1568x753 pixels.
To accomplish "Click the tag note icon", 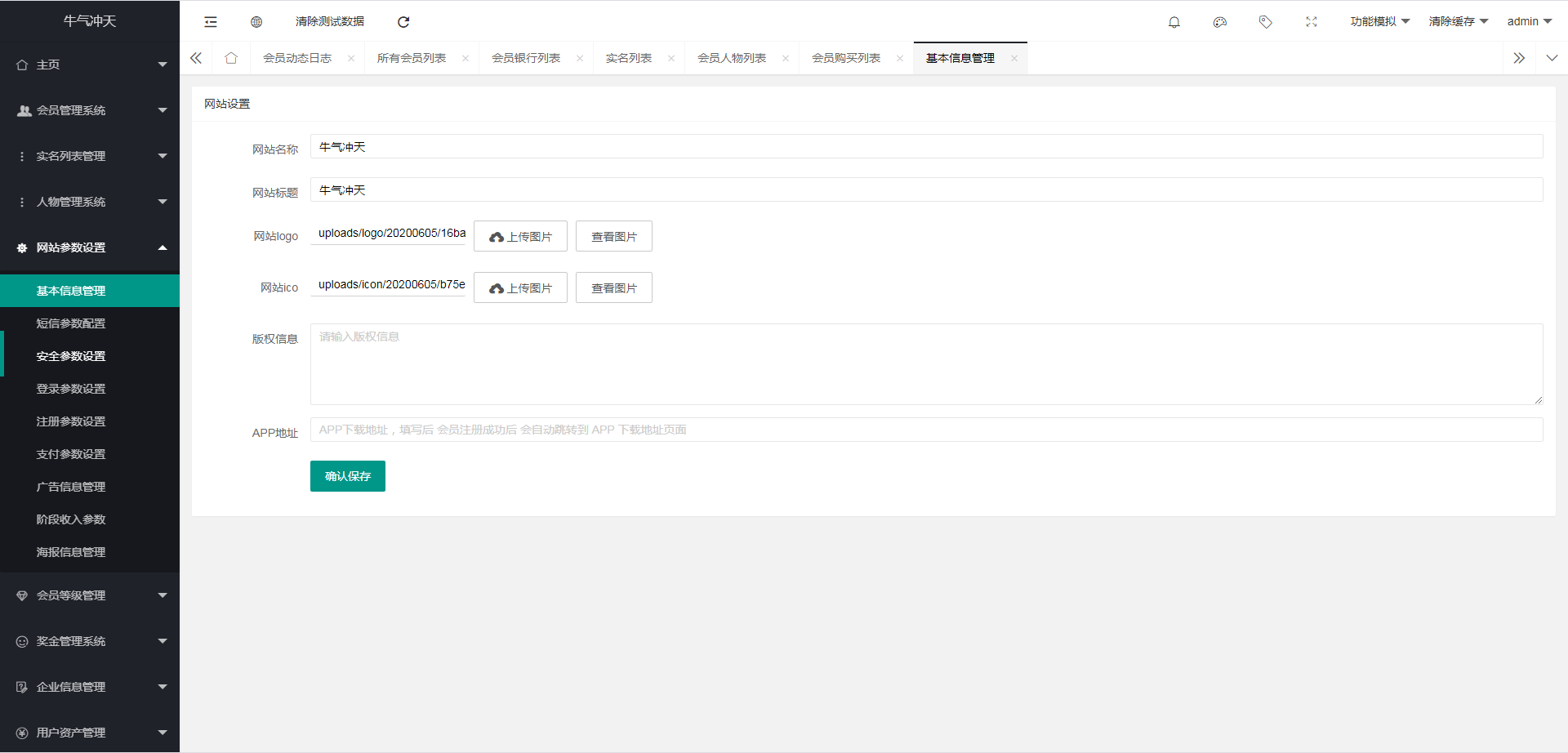I will (x=1265, y=22).
